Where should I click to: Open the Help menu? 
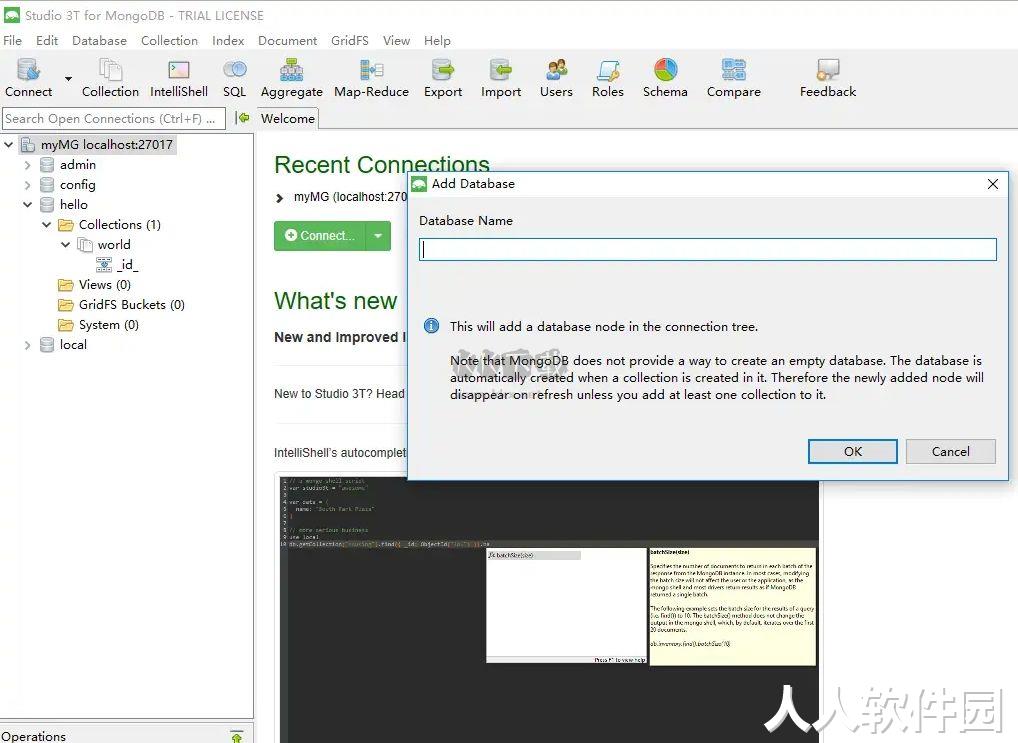[437, 40]
